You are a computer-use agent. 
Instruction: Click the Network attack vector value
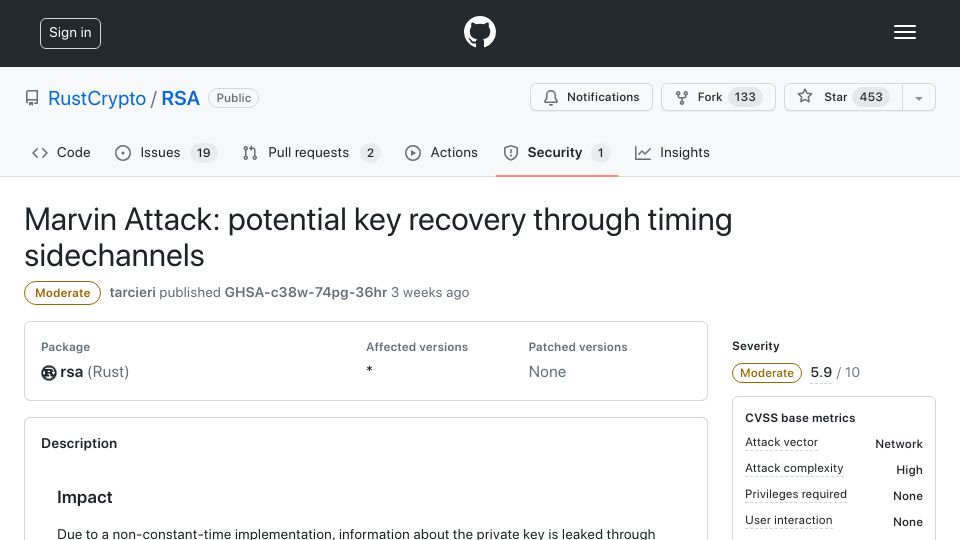pyautogui.click(x=899, y=444)
